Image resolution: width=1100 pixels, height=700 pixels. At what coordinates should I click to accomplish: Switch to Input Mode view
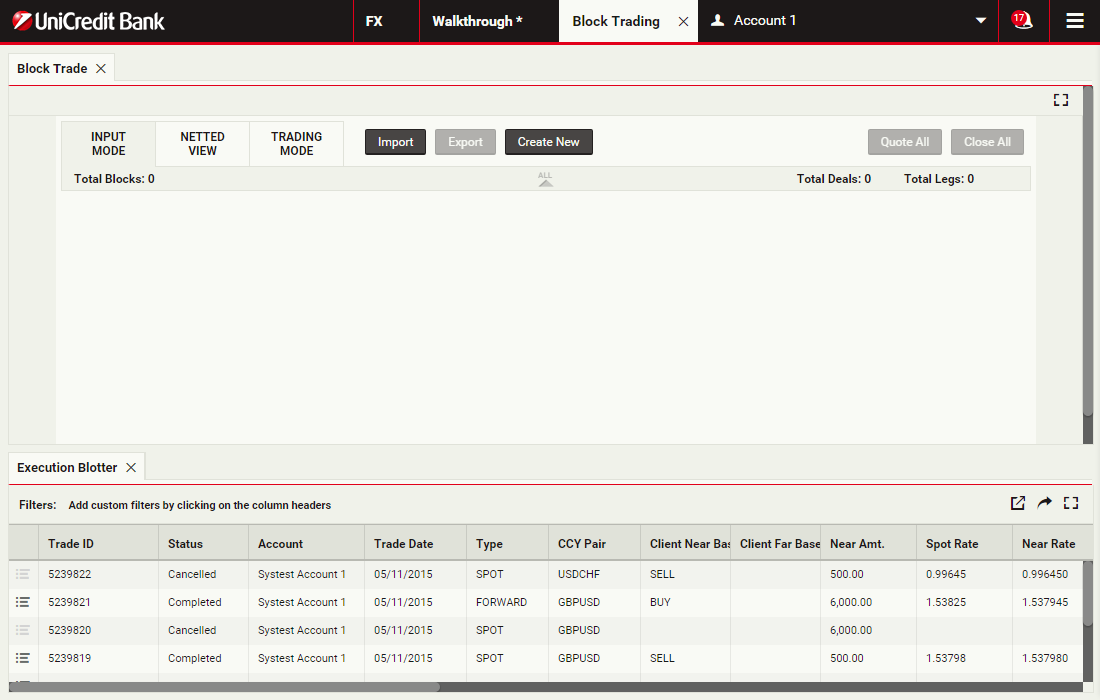coord(108,144)
